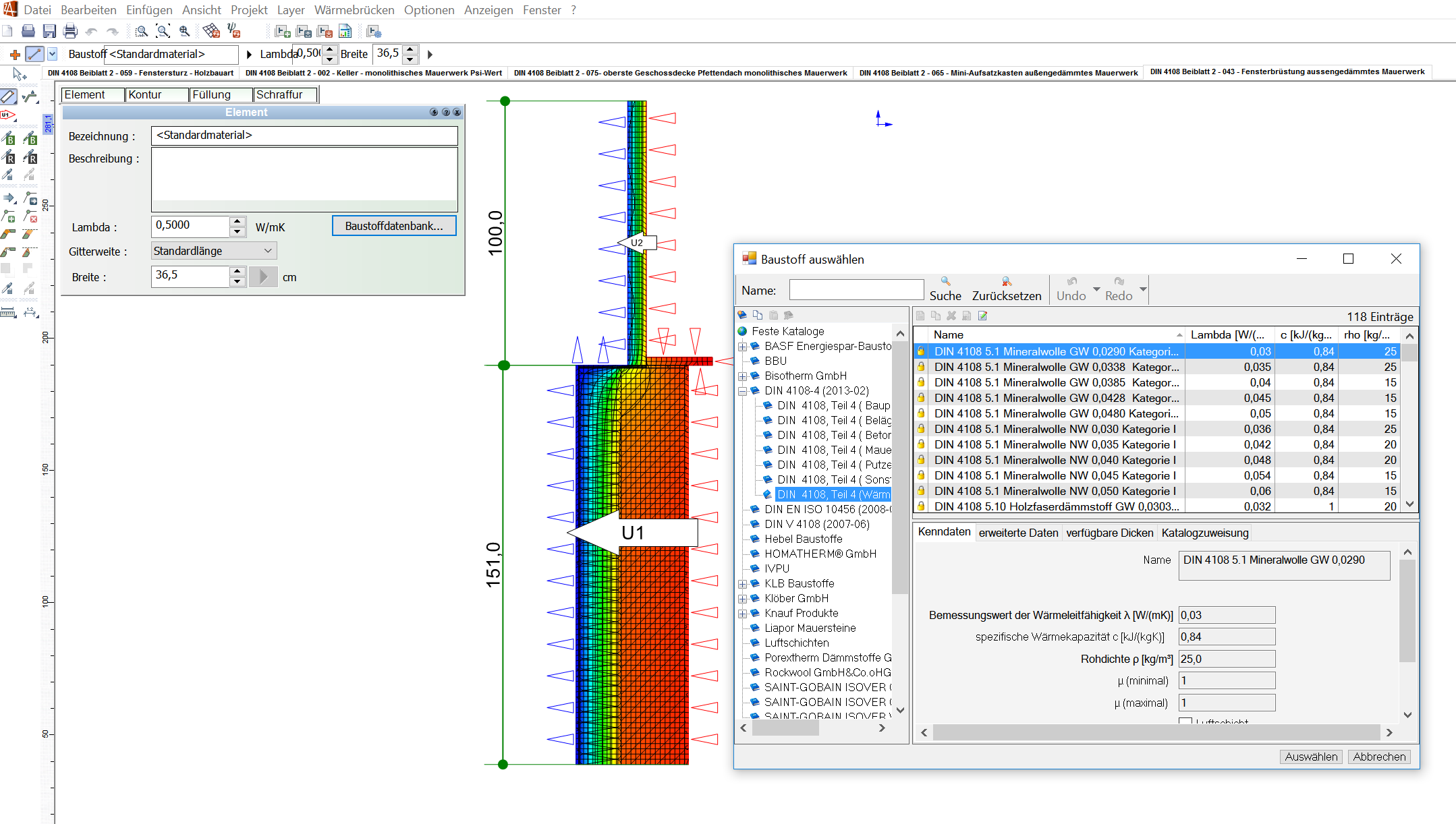Click the Baustoffdatenbank... button
Viewport: 1456px width, 824px height.
[394, 226]
